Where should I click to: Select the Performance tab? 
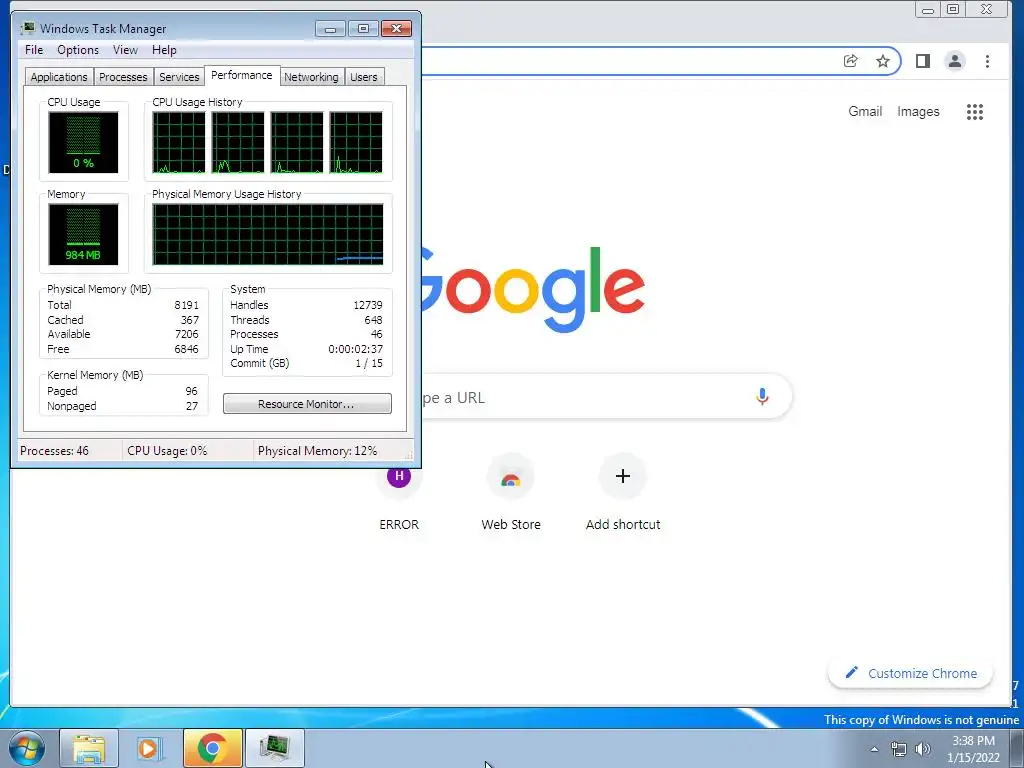242,75
